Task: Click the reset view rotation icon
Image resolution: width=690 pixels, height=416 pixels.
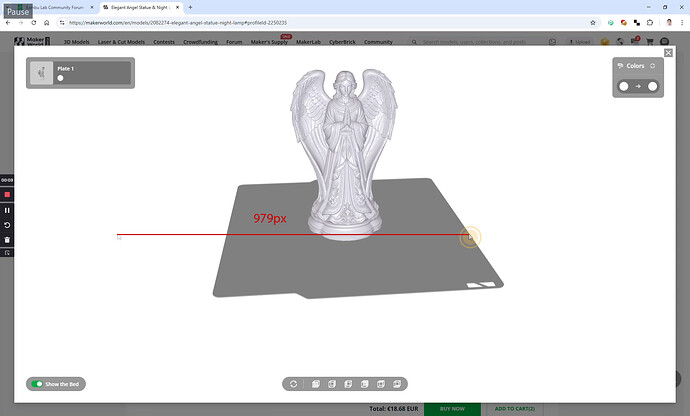Action: [294, 384]
